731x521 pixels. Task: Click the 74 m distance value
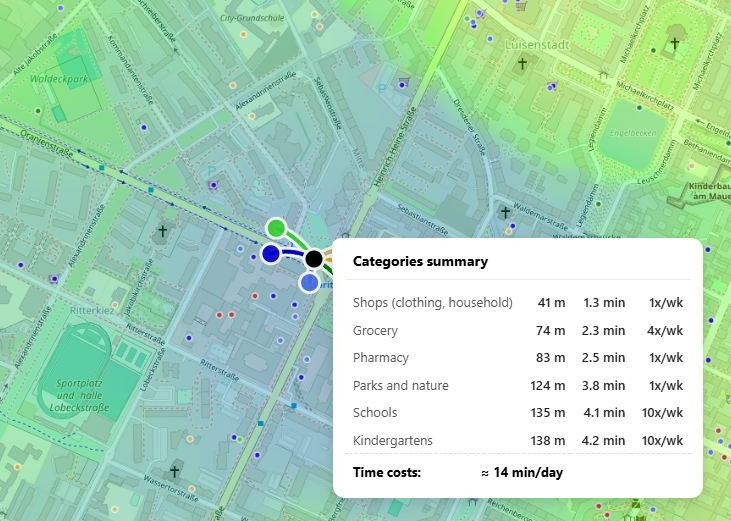tap(550, 330)
